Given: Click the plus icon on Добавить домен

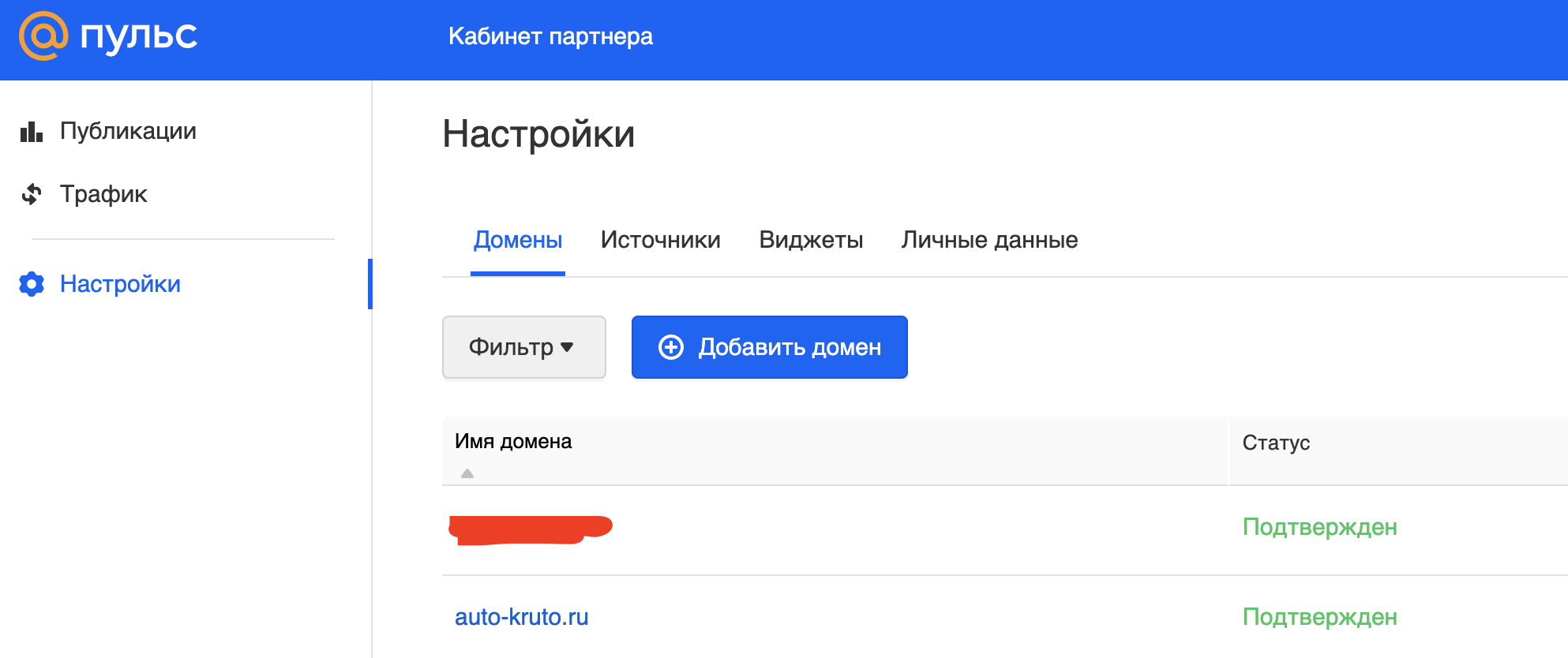Looking at the screenshot, I should pyautogui.click(x=671, y=347).
